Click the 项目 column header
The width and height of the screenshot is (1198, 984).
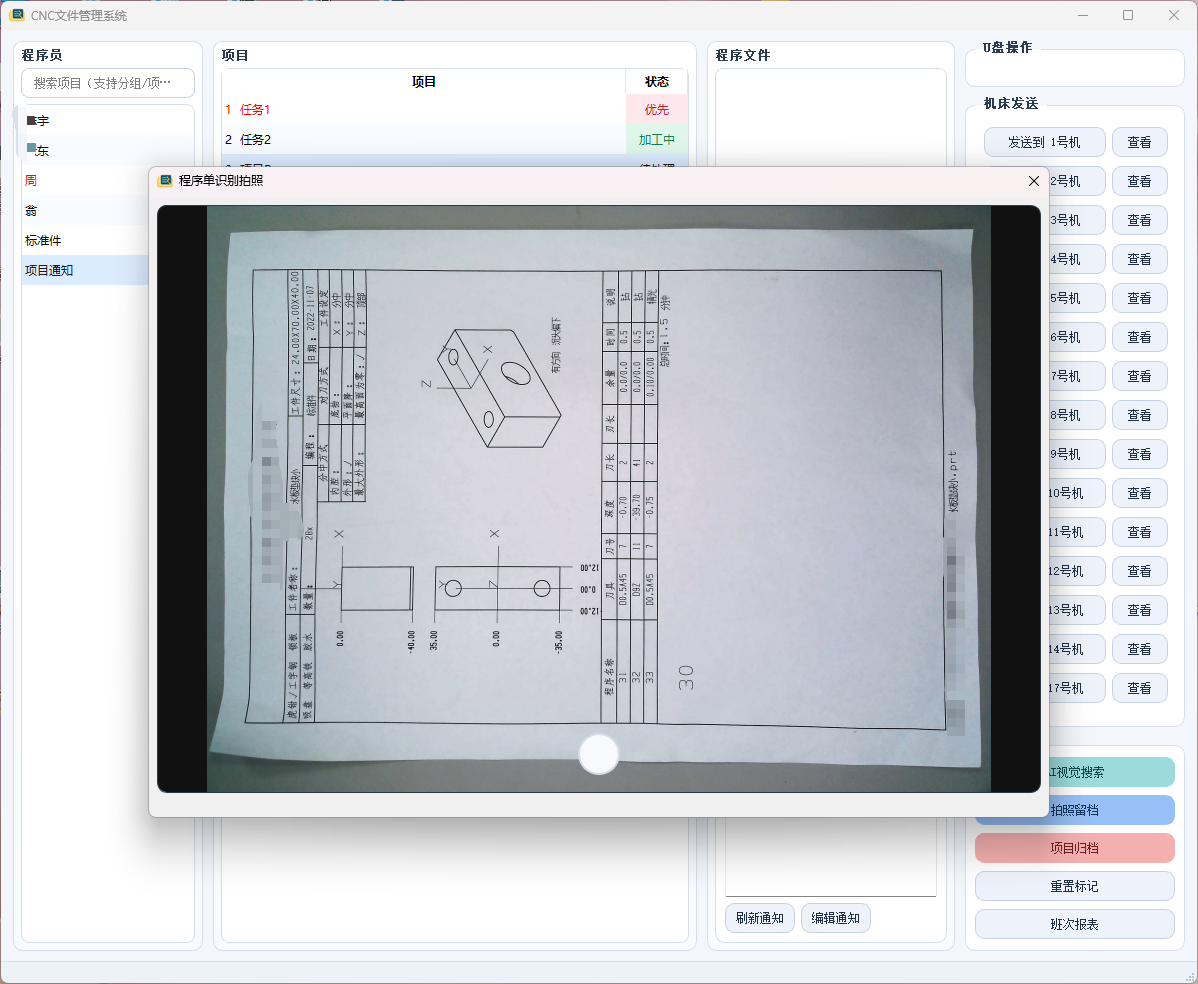tap(423, 82)
